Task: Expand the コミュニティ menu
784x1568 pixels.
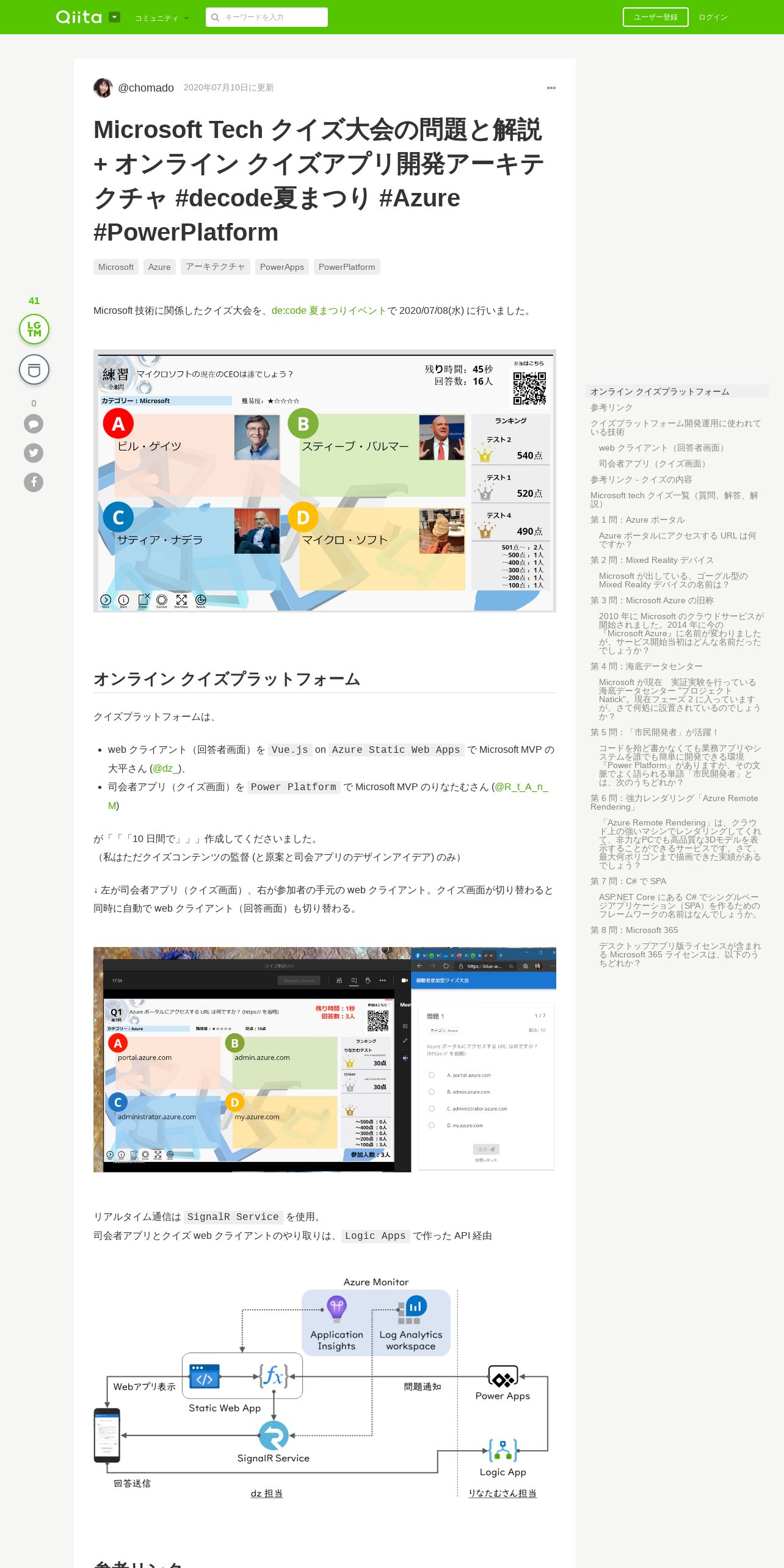Action: (161, 18)
